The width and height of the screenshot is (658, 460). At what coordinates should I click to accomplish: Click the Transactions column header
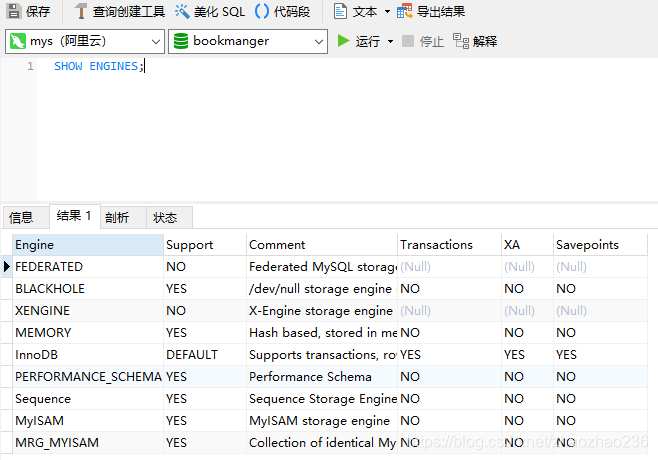449,245
